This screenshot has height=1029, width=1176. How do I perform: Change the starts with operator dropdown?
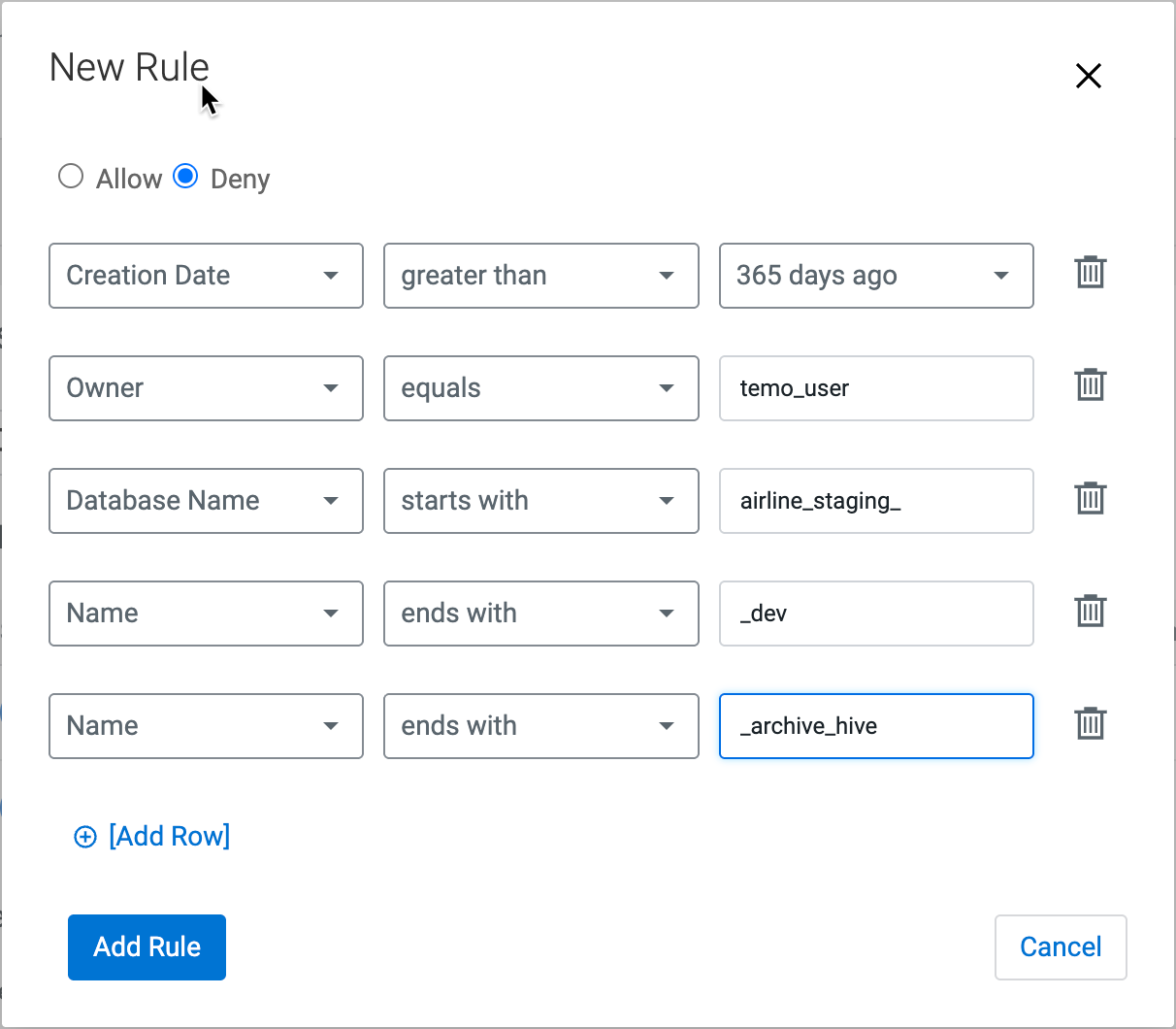pyautogui.click(x=540, y=501)
